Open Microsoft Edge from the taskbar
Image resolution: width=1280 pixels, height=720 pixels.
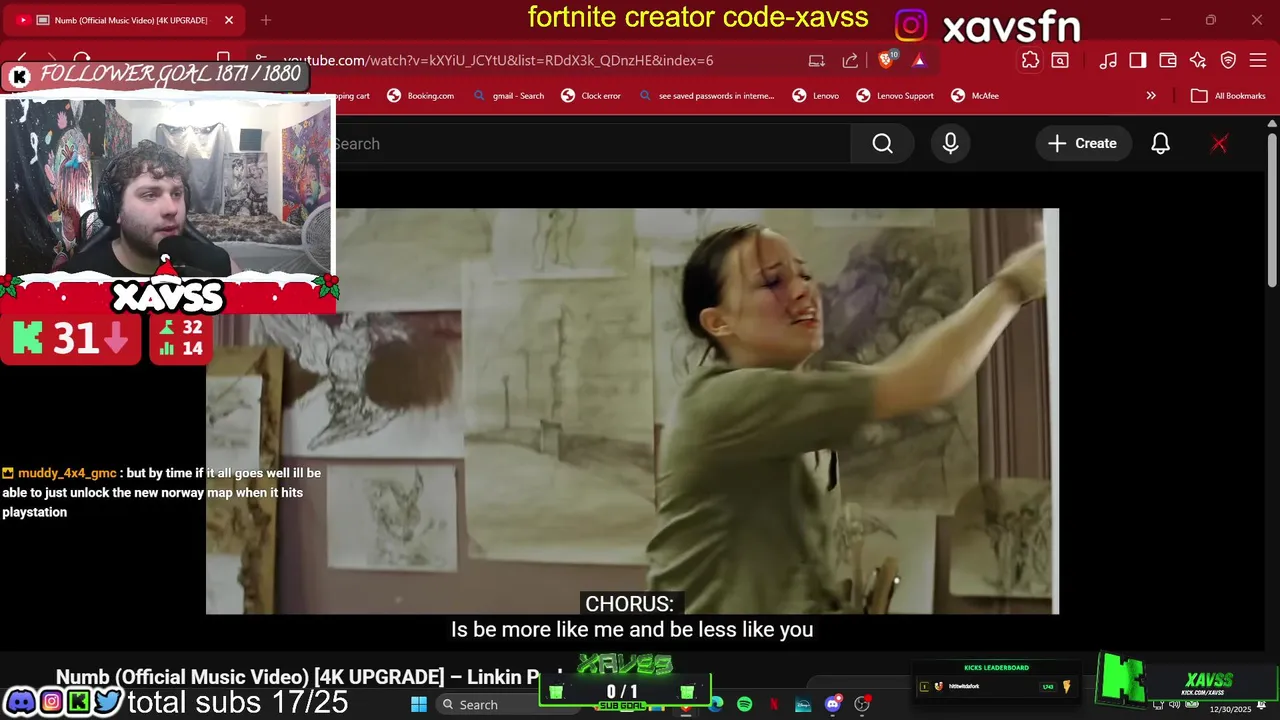pos(715,705)
